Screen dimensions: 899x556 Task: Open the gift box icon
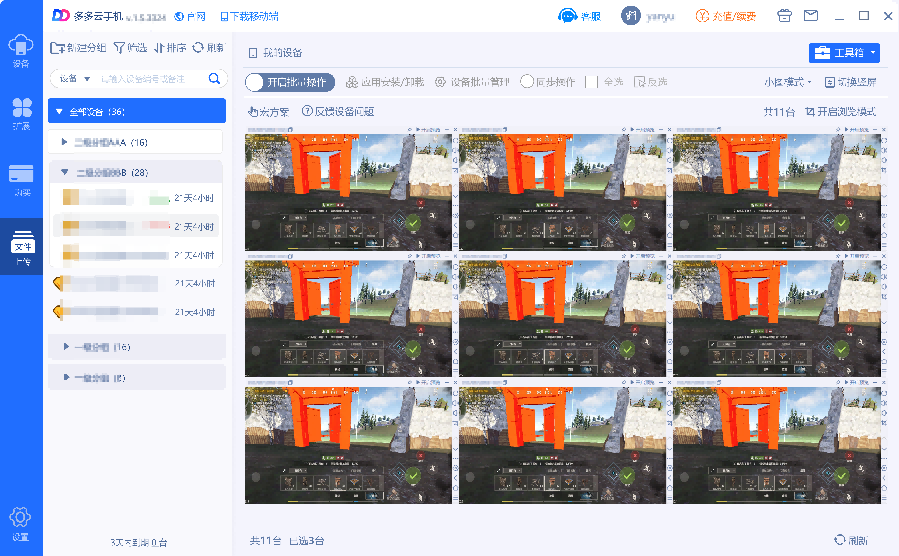[784, 16]
